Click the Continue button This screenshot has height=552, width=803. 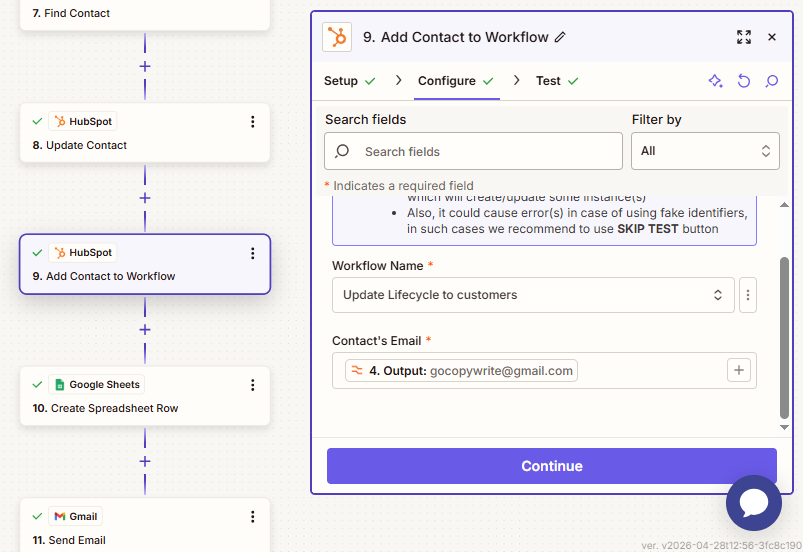click(552, 466)
